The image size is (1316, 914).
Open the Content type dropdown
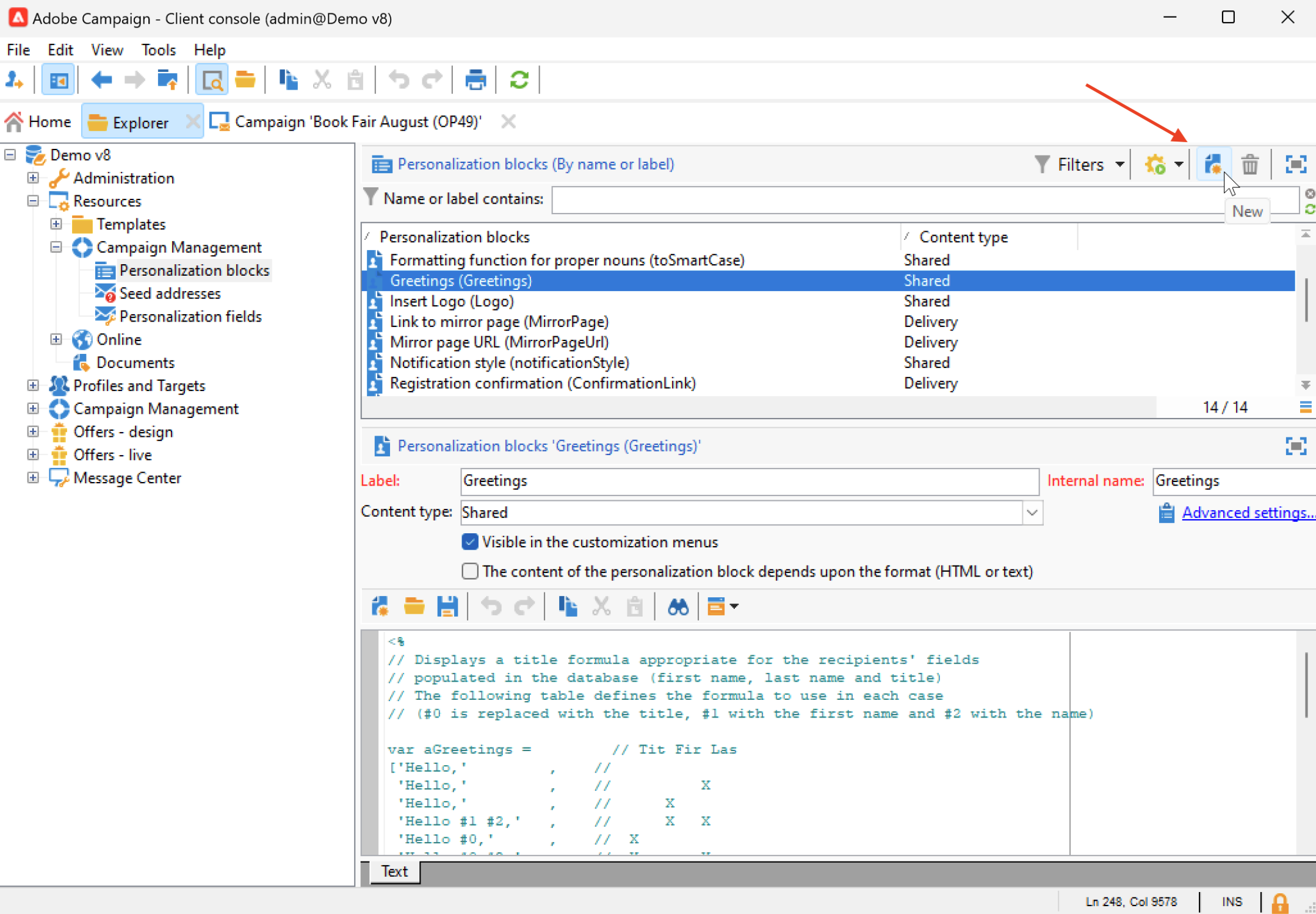coord(1032,513)
